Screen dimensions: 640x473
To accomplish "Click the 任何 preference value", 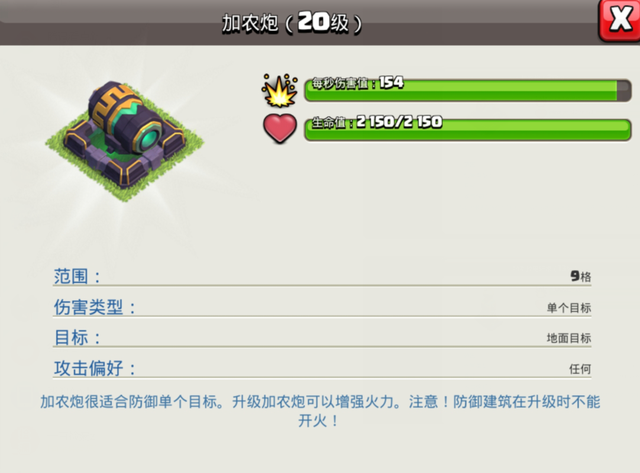I will pyautogui.click(x=580, y=369).
